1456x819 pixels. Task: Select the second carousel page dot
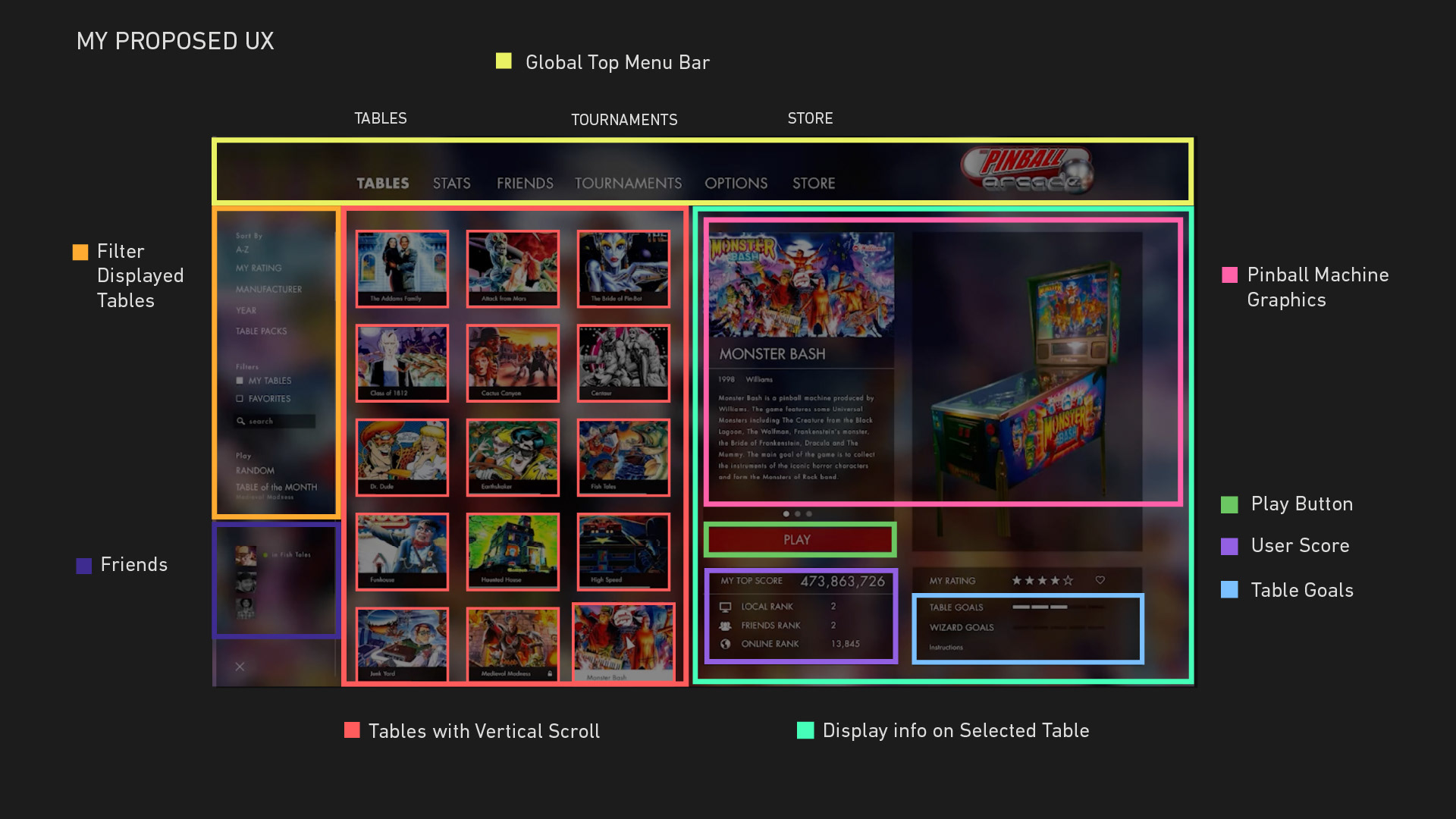click(x=797, y=514)
